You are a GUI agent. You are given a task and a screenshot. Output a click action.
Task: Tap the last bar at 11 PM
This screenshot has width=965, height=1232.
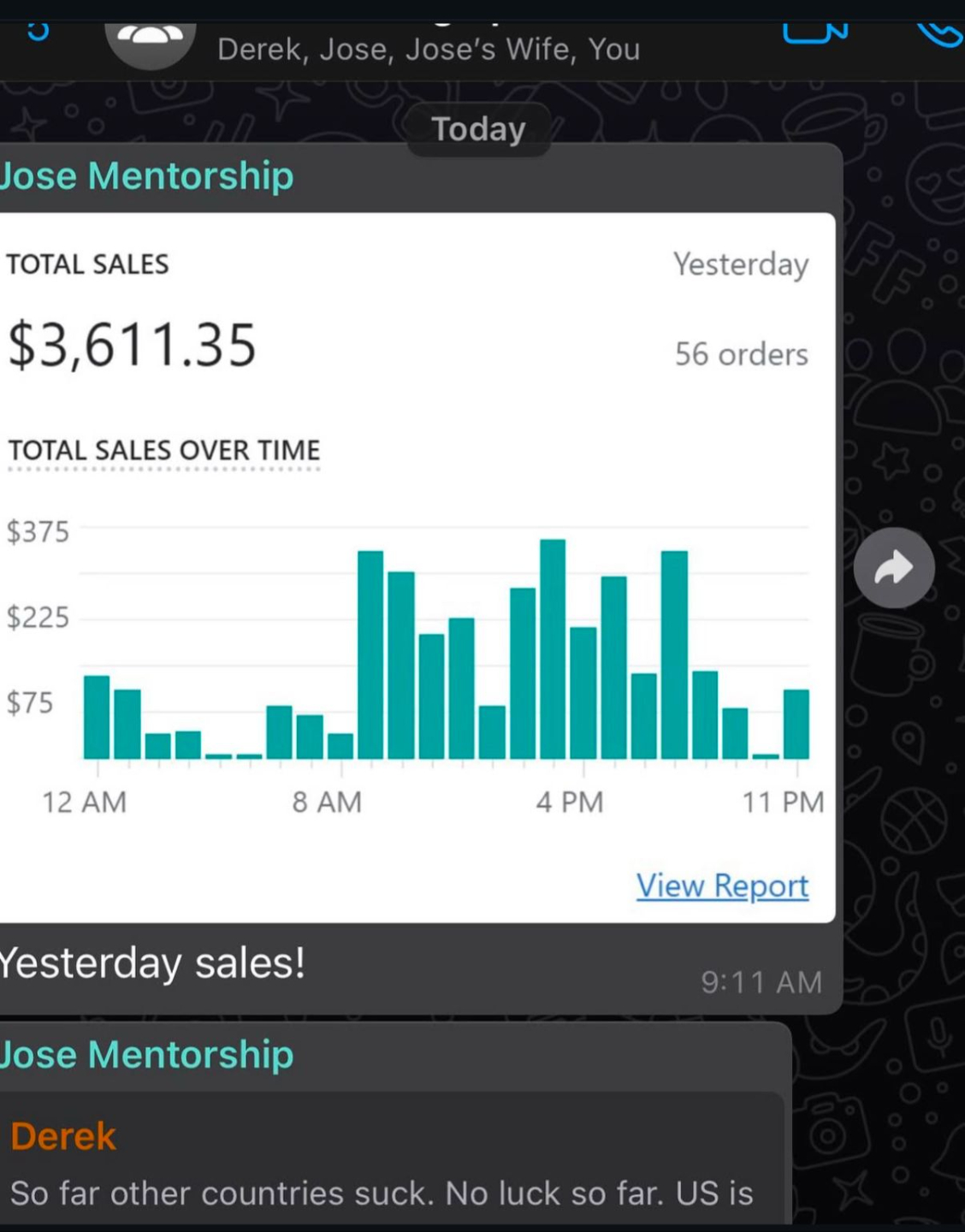point(796,724)
